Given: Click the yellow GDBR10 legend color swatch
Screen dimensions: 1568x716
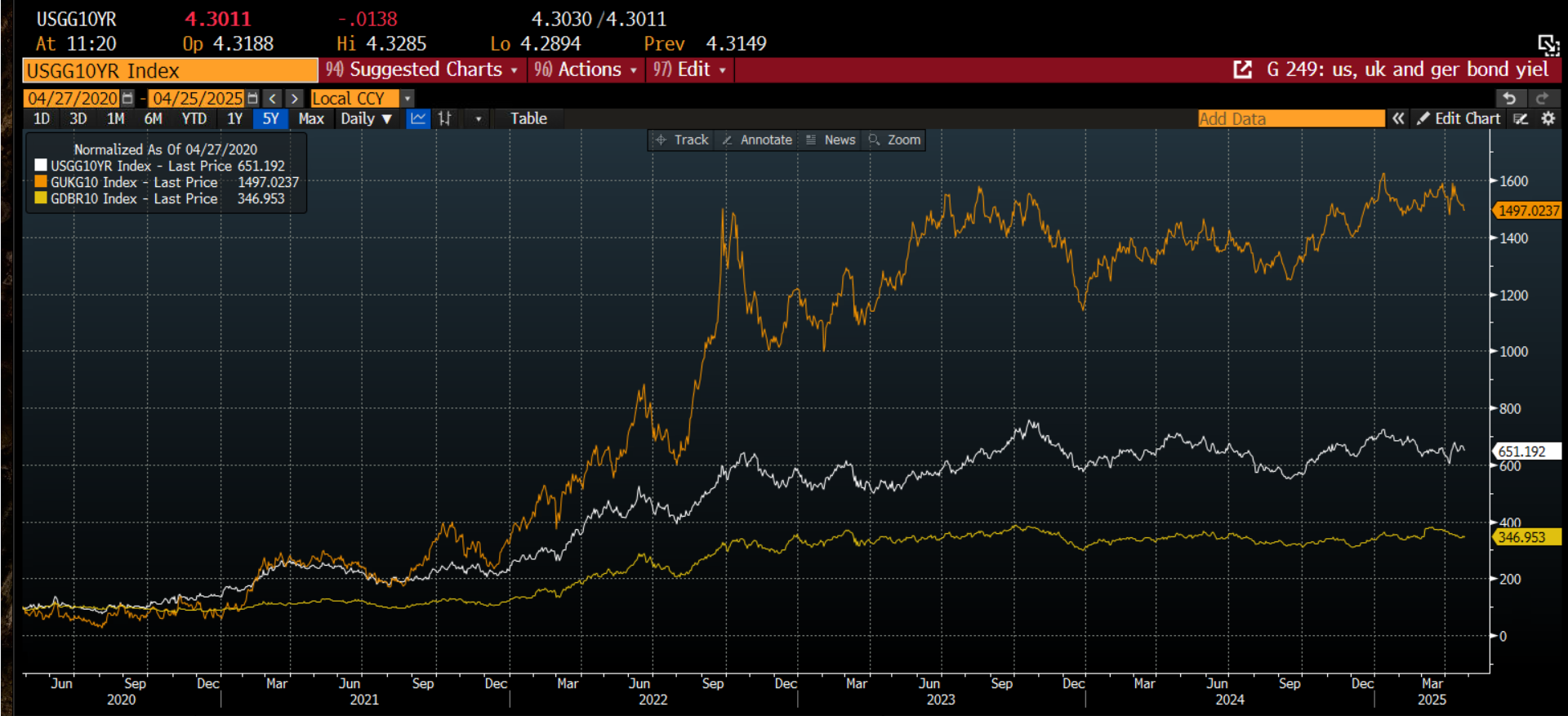Looking at the screenshot, I should point(41,198).
